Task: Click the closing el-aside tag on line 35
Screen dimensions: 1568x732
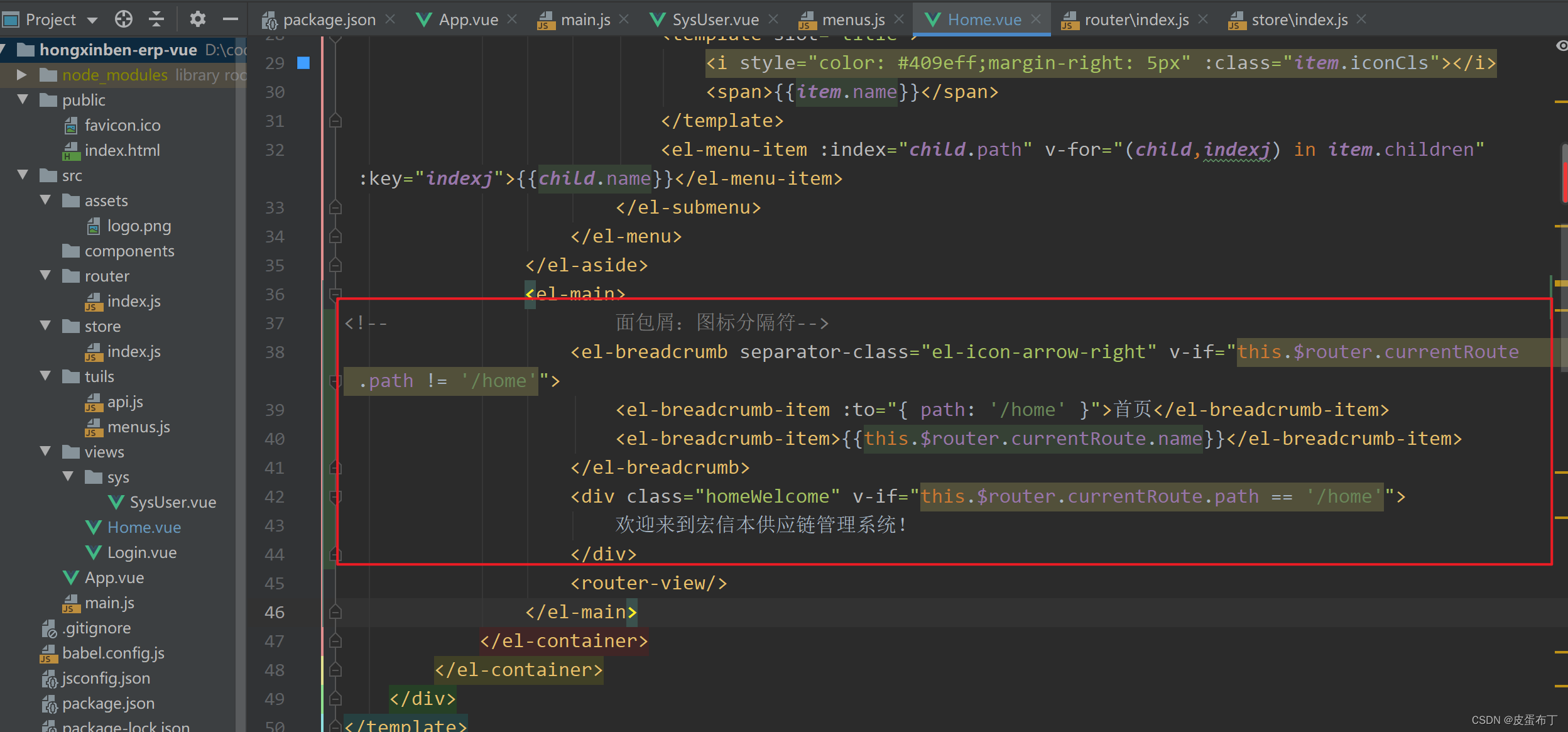Action: coord(586,265)
